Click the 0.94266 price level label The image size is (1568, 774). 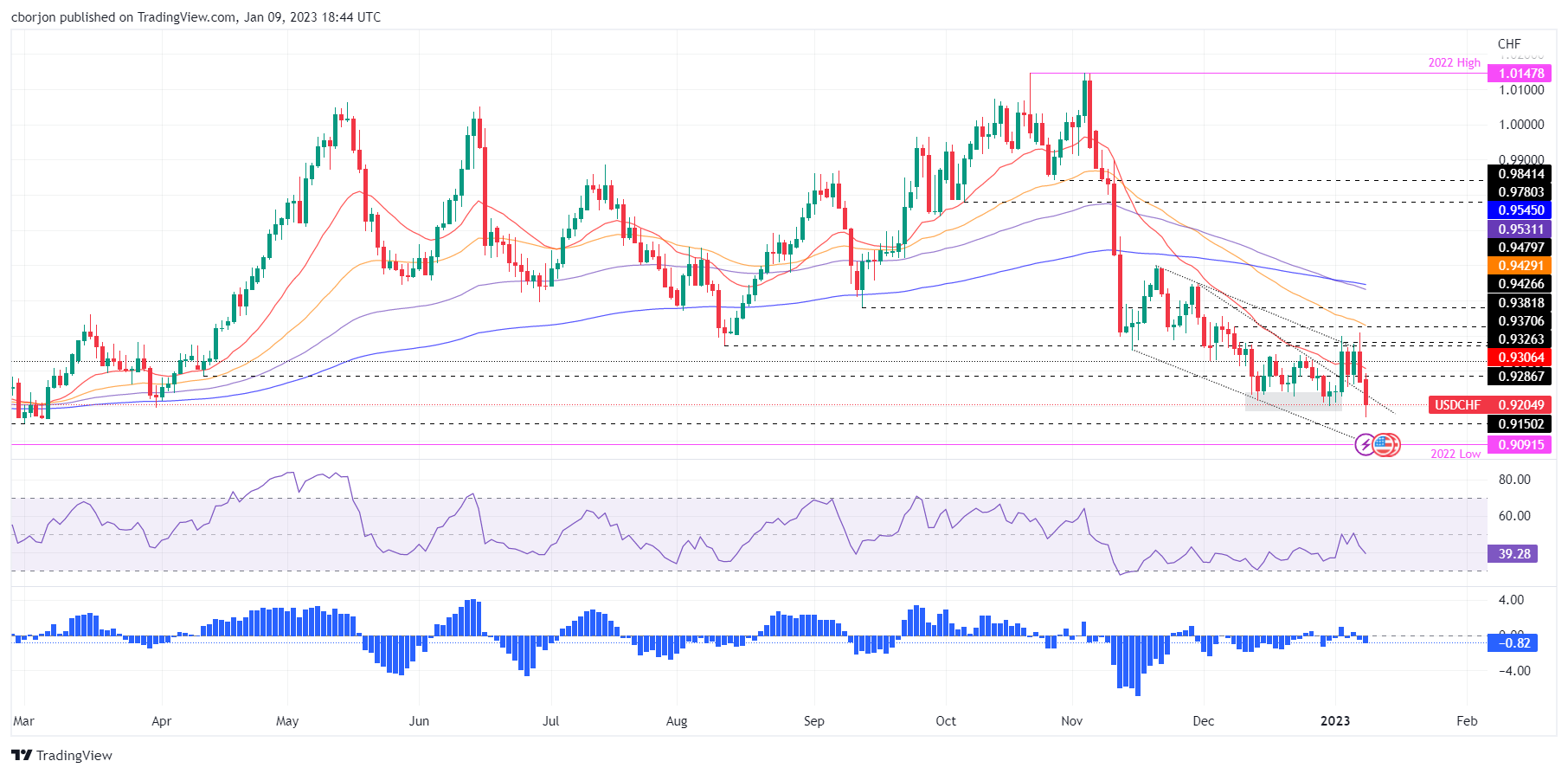[1520, 284]
